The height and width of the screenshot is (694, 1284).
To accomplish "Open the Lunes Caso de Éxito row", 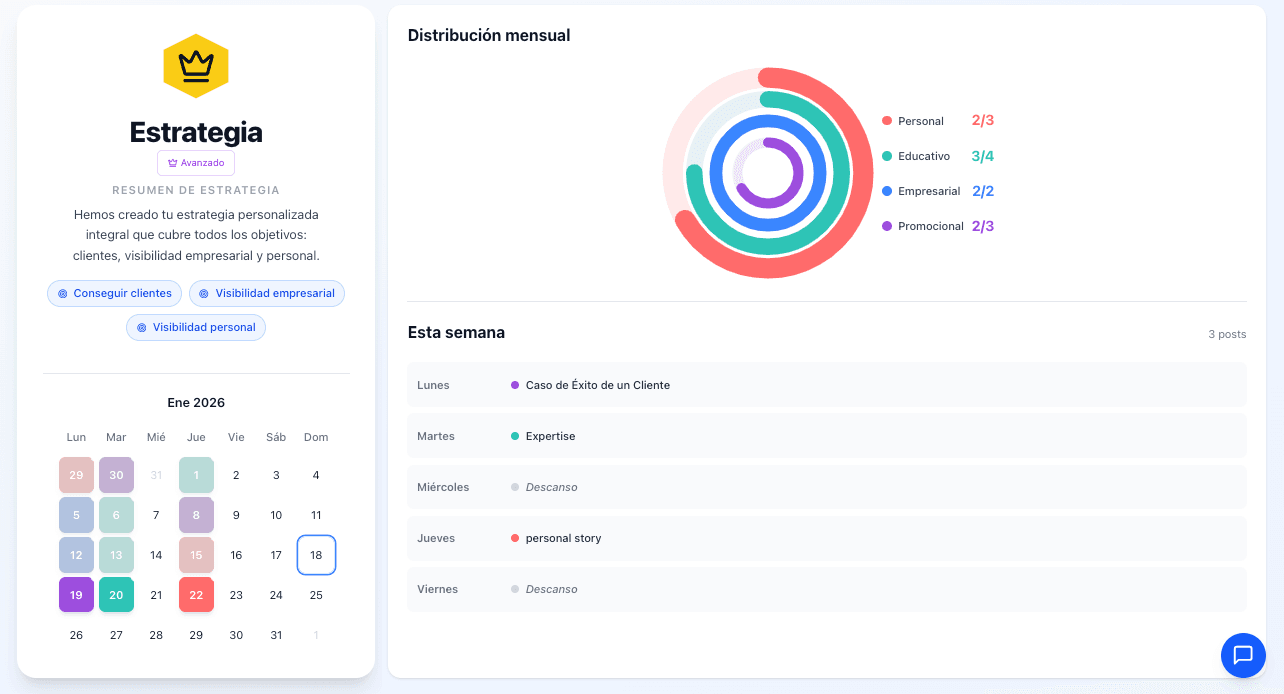I will coord(826,385).
